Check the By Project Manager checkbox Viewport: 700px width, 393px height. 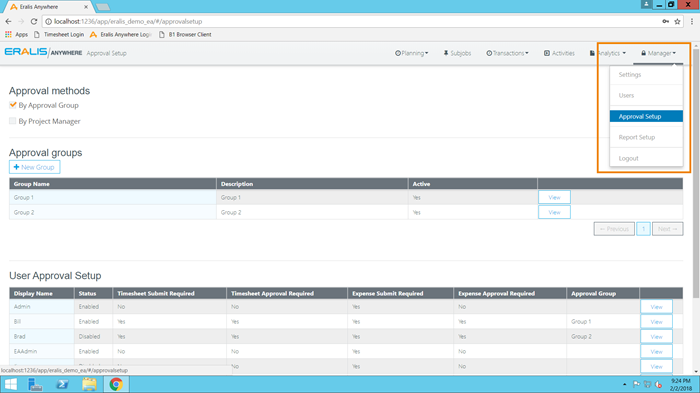click(12, 121)
